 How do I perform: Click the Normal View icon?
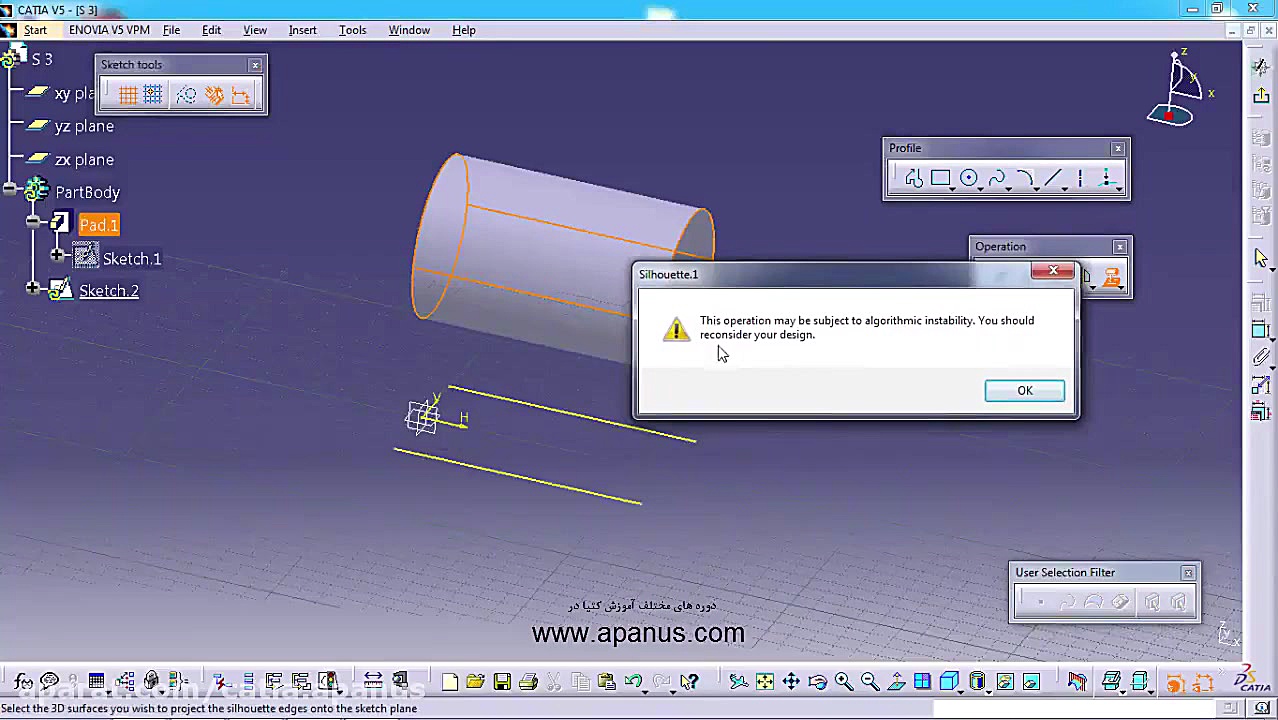[896, 682]
